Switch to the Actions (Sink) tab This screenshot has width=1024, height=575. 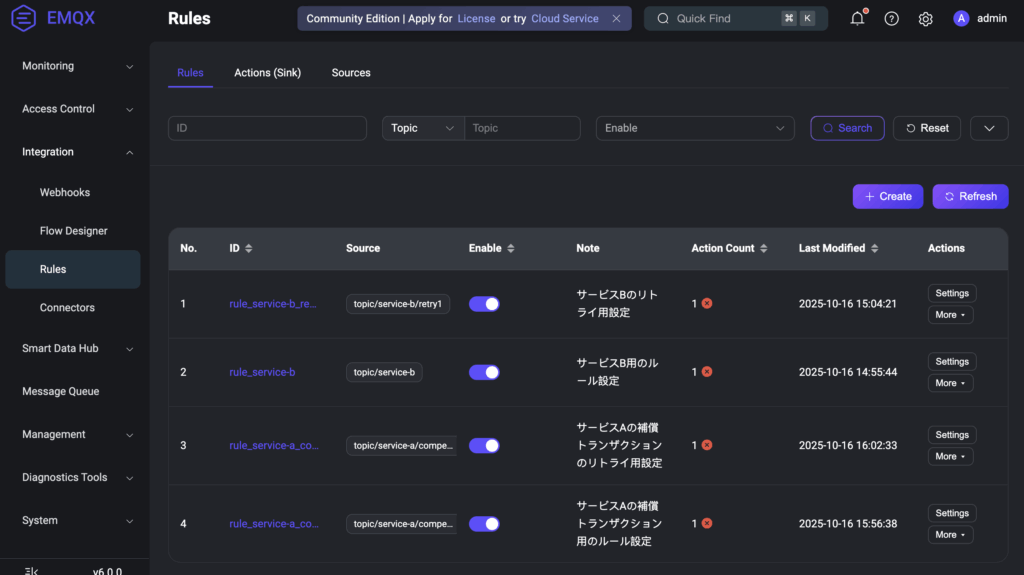[x=267, y=73]
